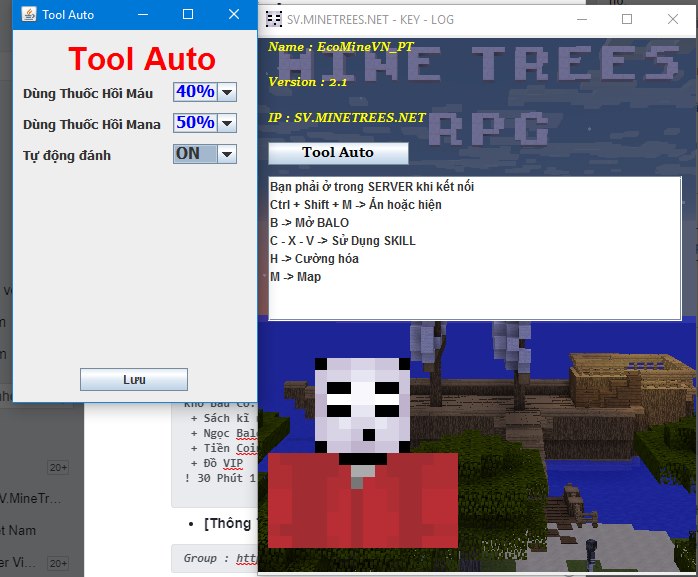Click the 'Group :' link text in background page
Viewport: 698px width, 577px height.
[220, 558]
